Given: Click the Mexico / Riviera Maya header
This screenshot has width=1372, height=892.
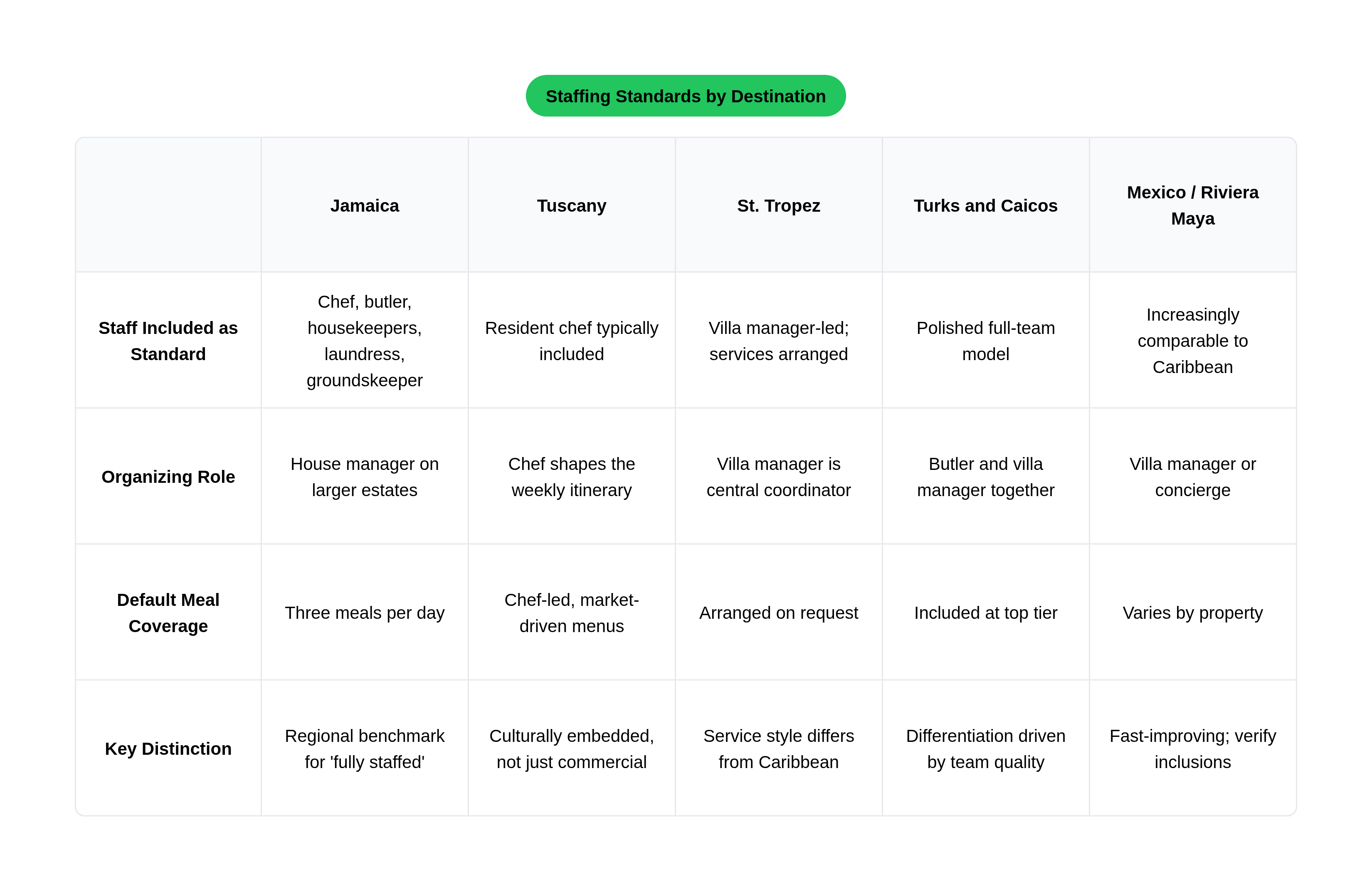Looking at the screenshot, I should (x=1193, y=205).
